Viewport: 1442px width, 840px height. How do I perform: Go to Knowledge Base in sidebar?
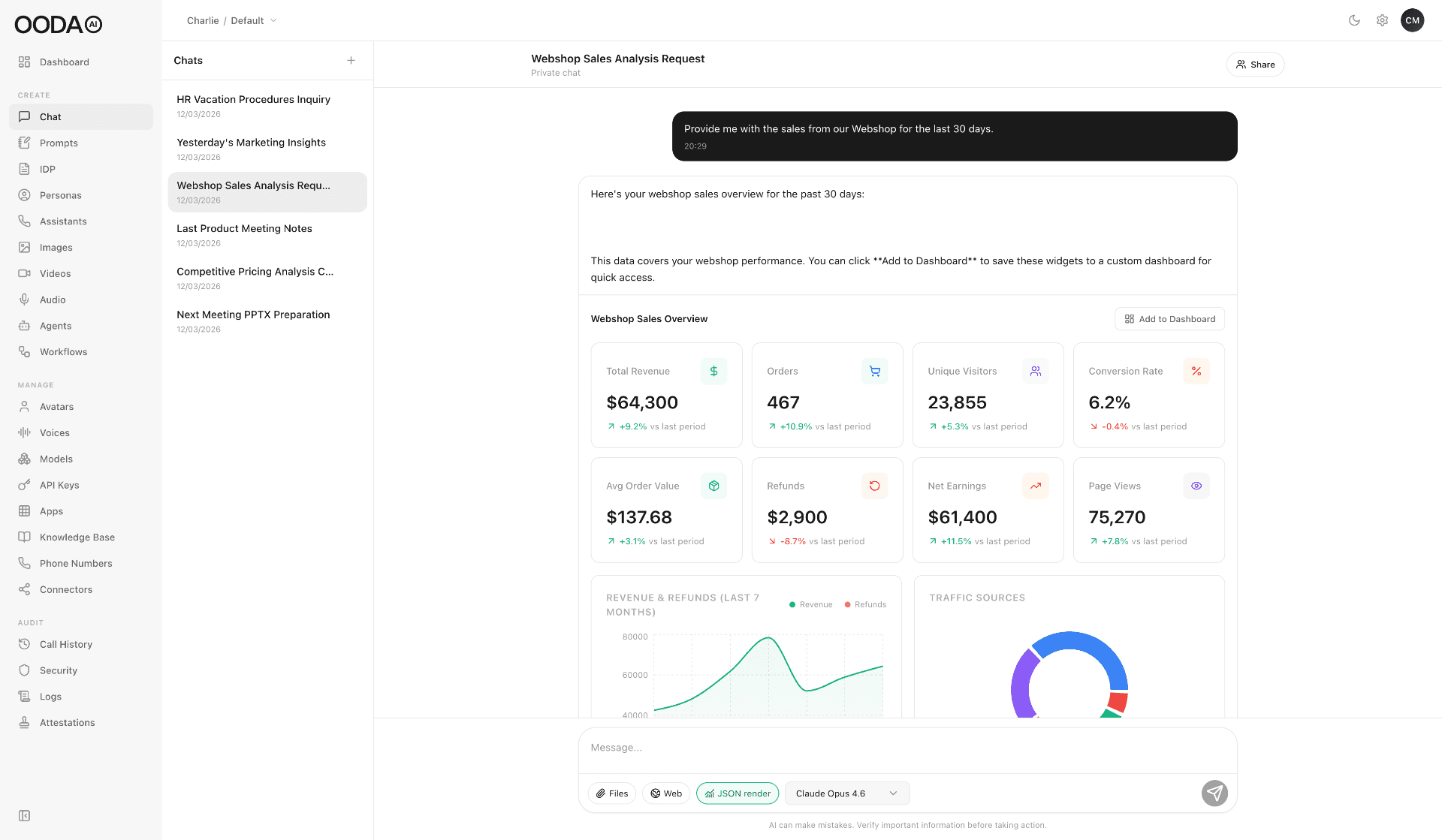click(x=77, y=537)
